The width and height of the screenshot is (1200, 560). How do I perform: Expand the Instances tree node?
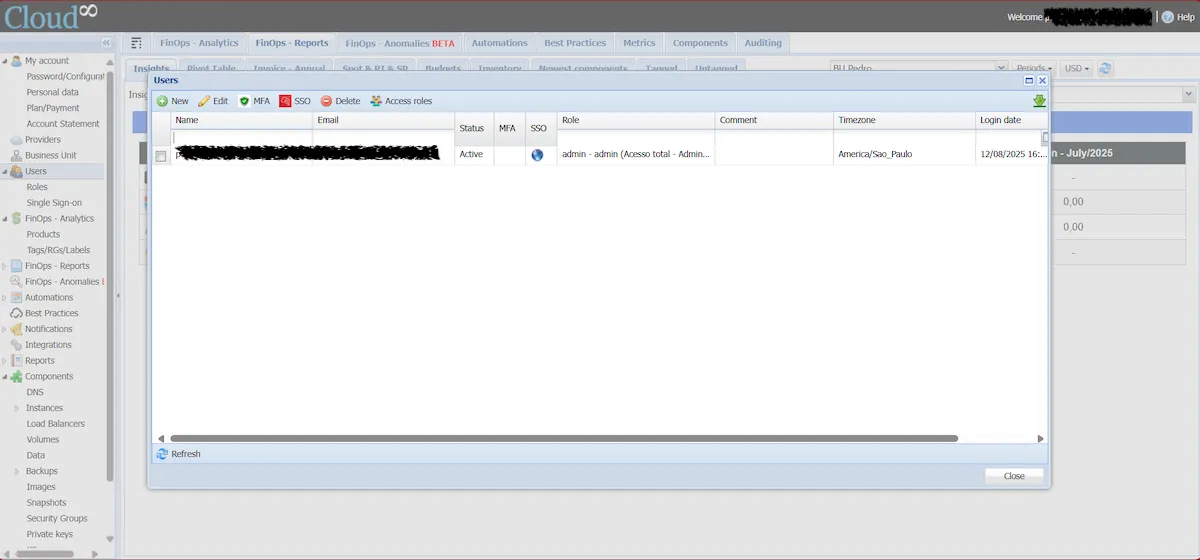click(16, 408)
